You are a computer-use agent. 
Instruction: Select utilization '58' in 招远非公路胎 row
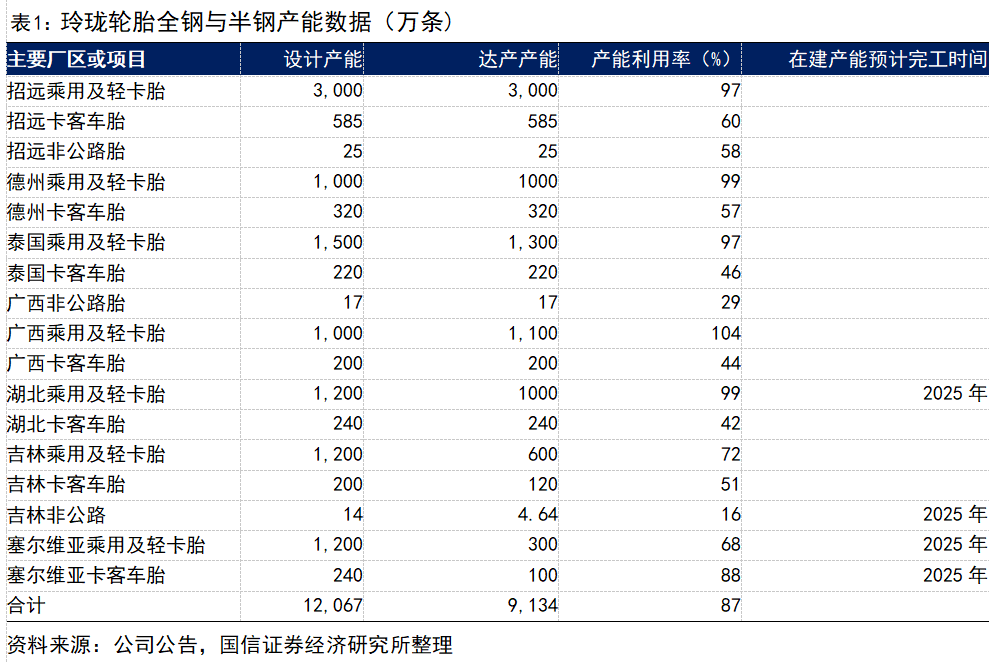[x=731, y=151]
